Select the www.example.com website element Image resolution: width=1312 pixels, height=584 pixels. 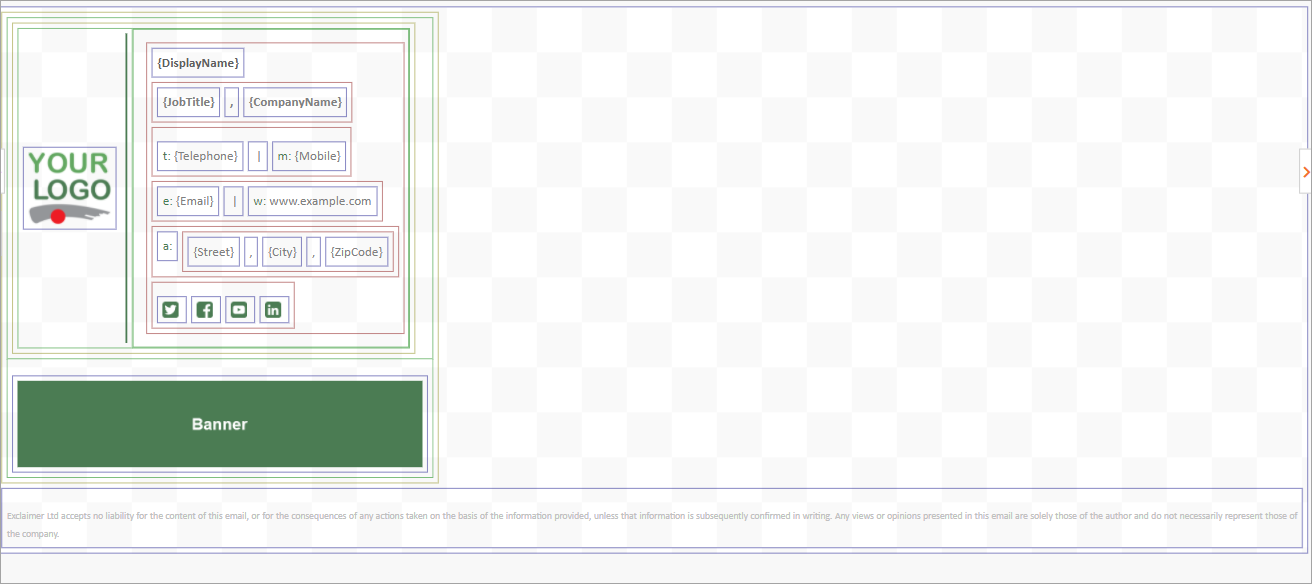click(x=313, y=201)
